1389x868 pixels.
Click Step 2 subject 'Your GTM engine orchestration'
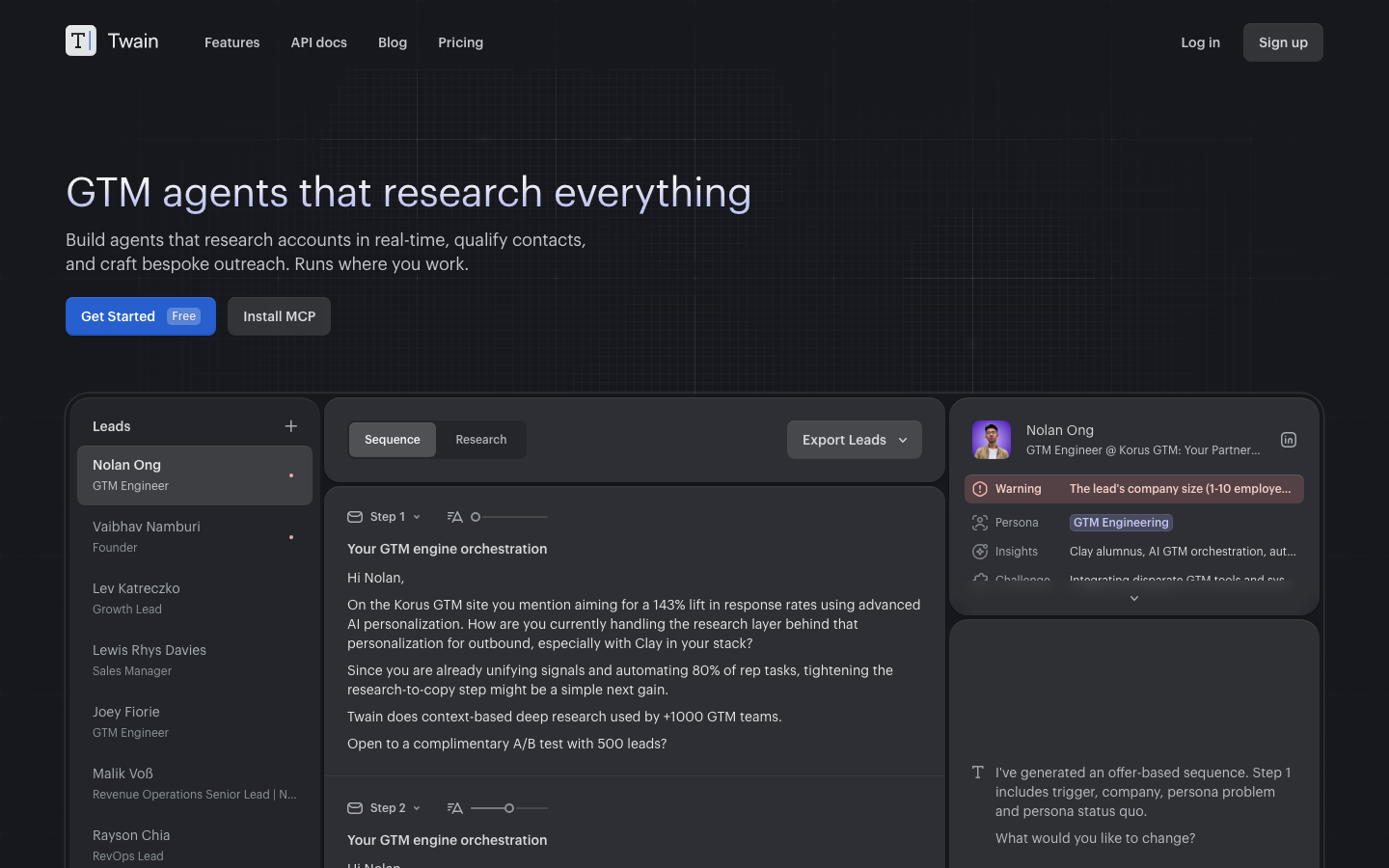[448, 840]
